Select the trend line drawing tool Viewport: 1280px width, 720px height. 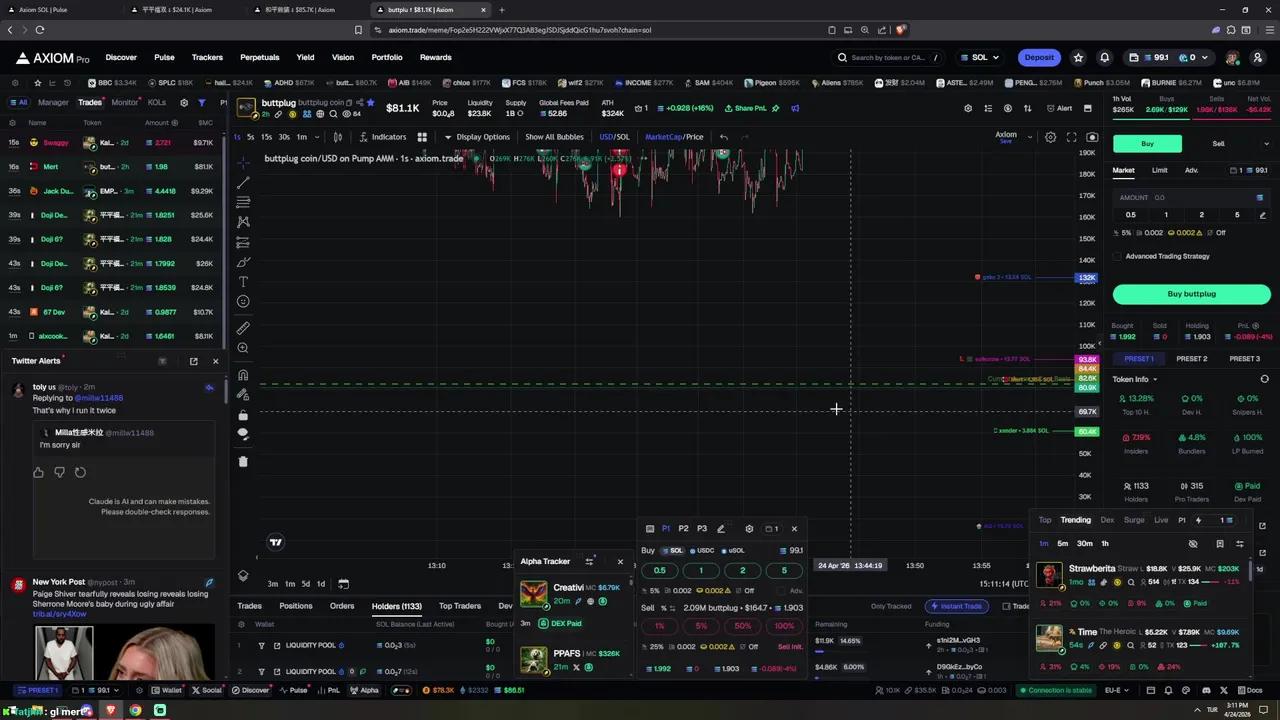point(243,182)
